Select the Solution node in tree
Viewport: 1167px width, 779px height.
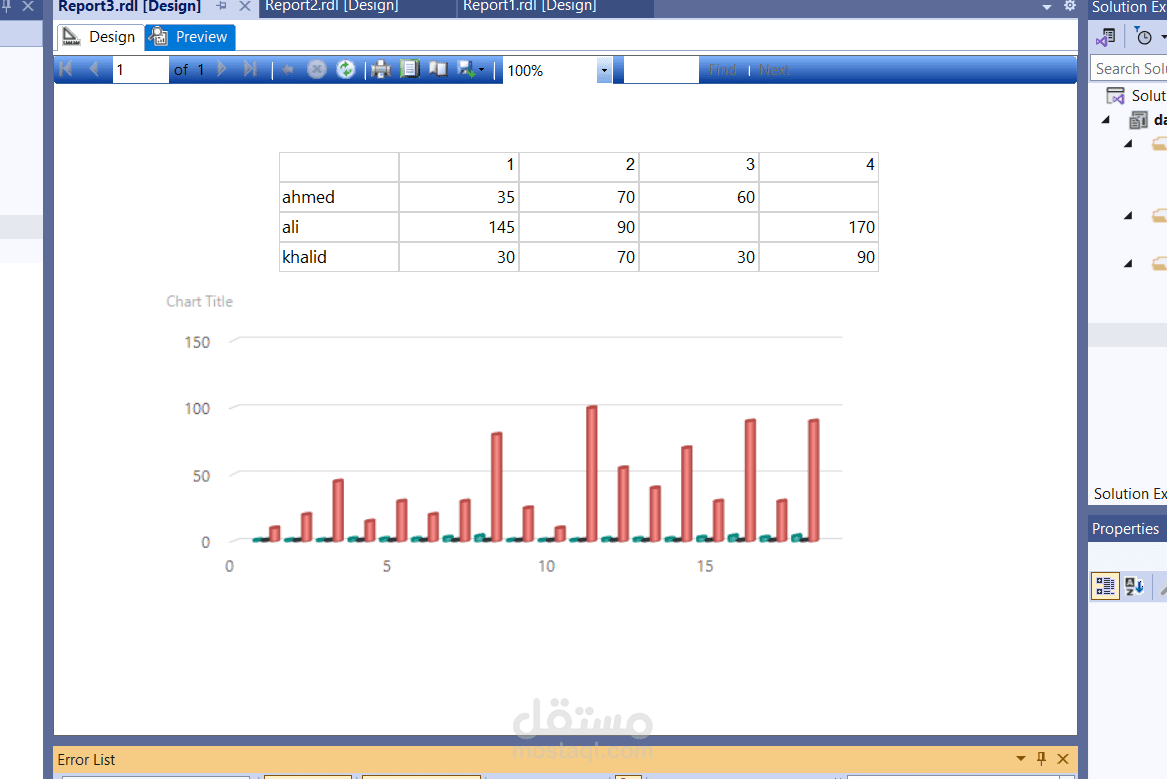coord(1136,96)
